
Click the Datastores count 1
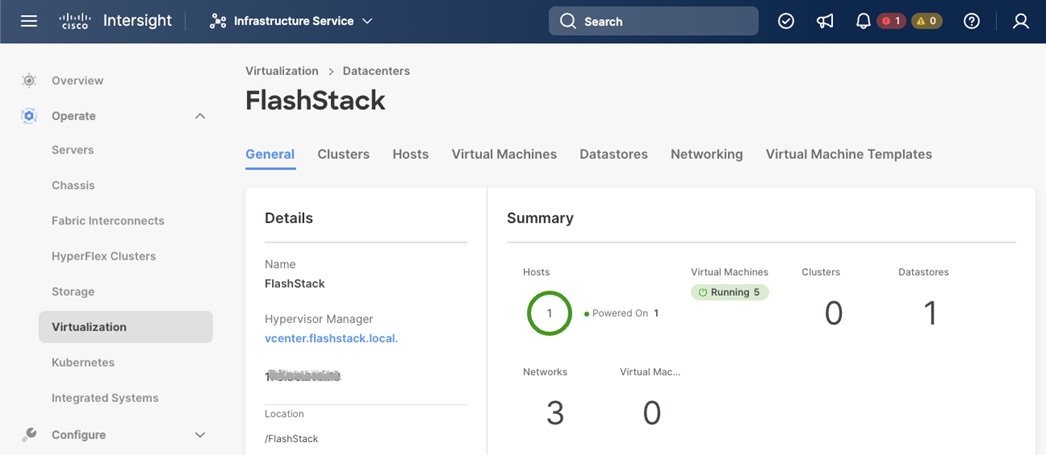click(x=930, y=313)
